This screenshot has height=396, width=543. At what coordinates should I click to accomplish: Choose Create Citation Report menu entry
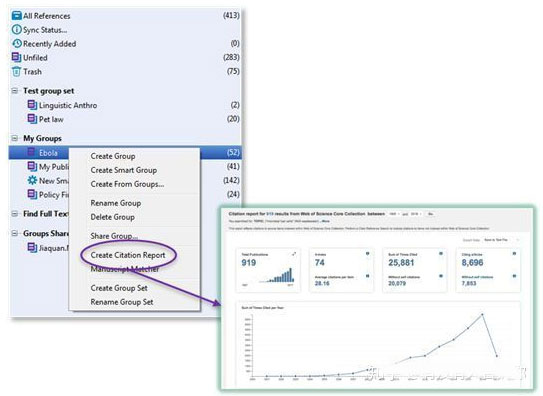(x=128, y=255)
